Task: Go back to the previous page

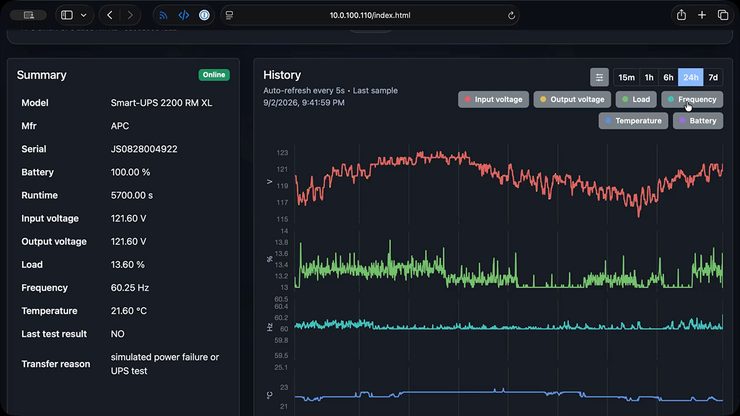Action: [109, 15]
